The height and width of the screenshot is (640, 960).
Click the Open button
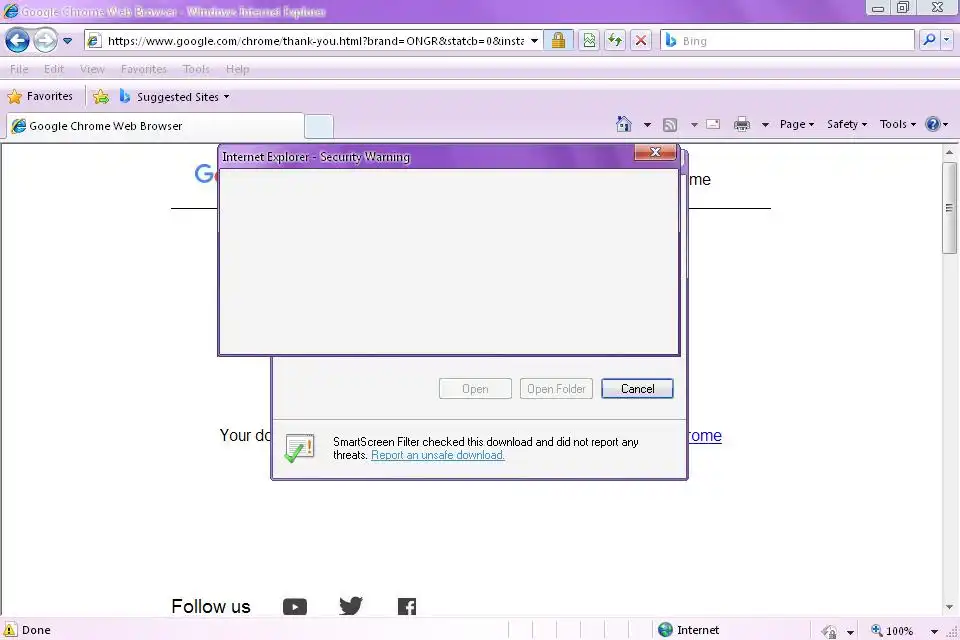[x=475, y=389]
